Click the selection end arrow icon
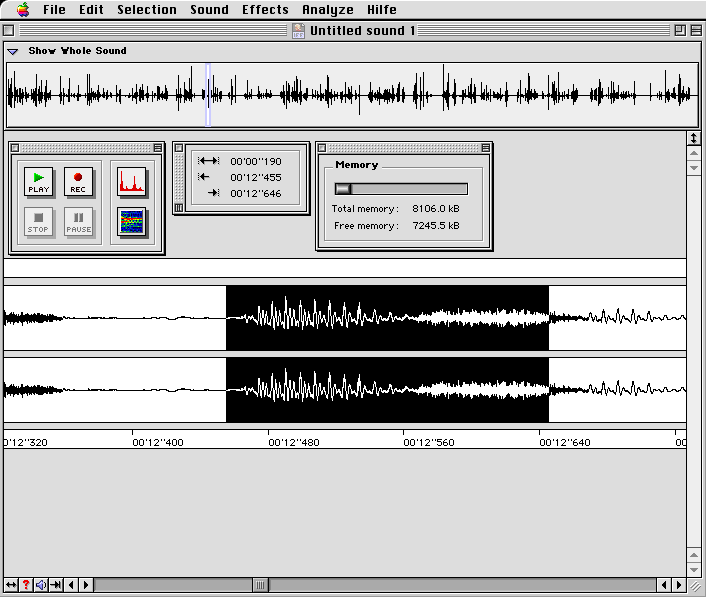The width and height of the screenshot is (706, 597). pos(213,193)
